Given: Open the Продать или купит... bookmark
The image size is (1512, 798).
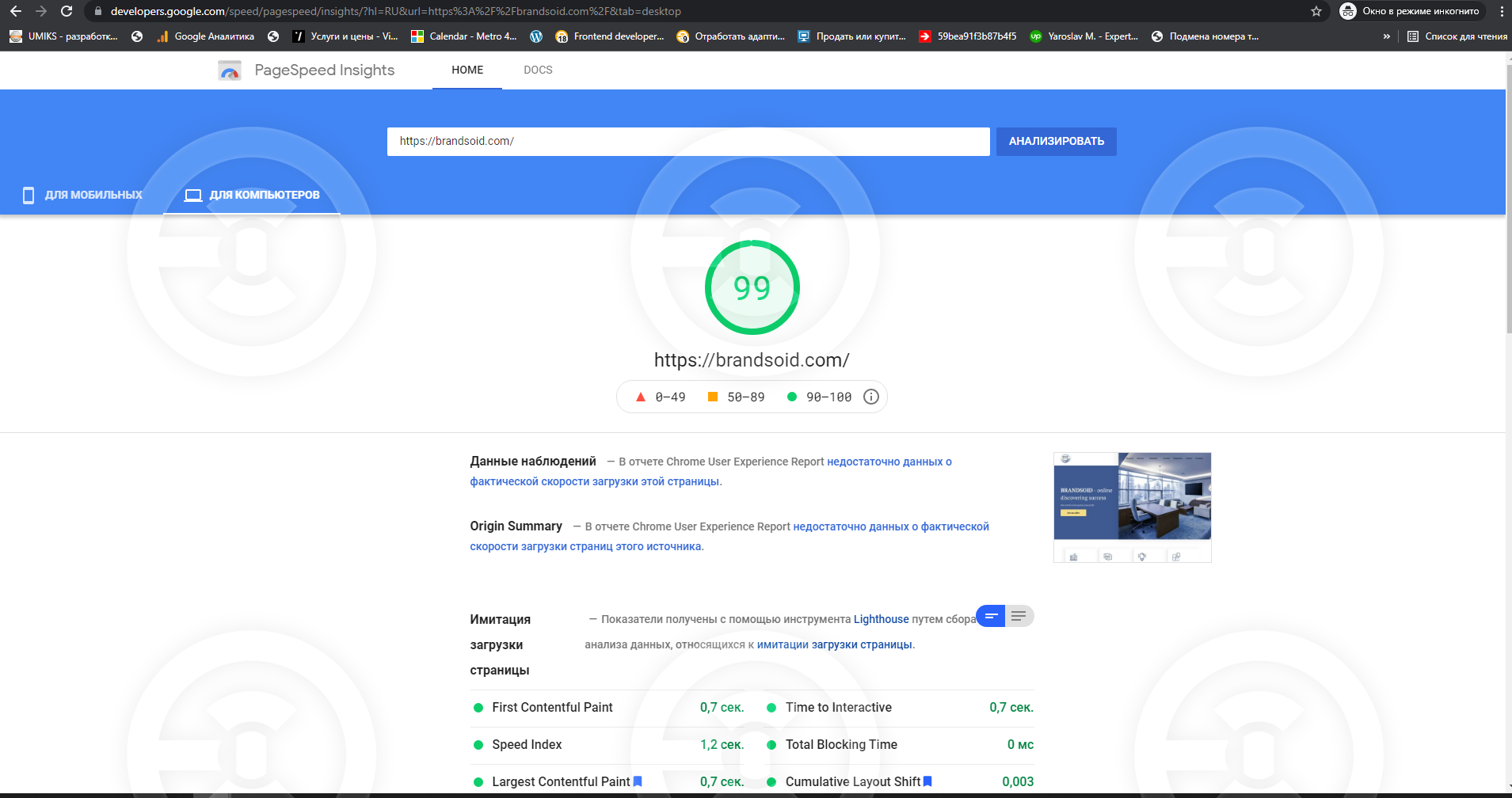Looking at the screenshot, I should pos(852,36).
